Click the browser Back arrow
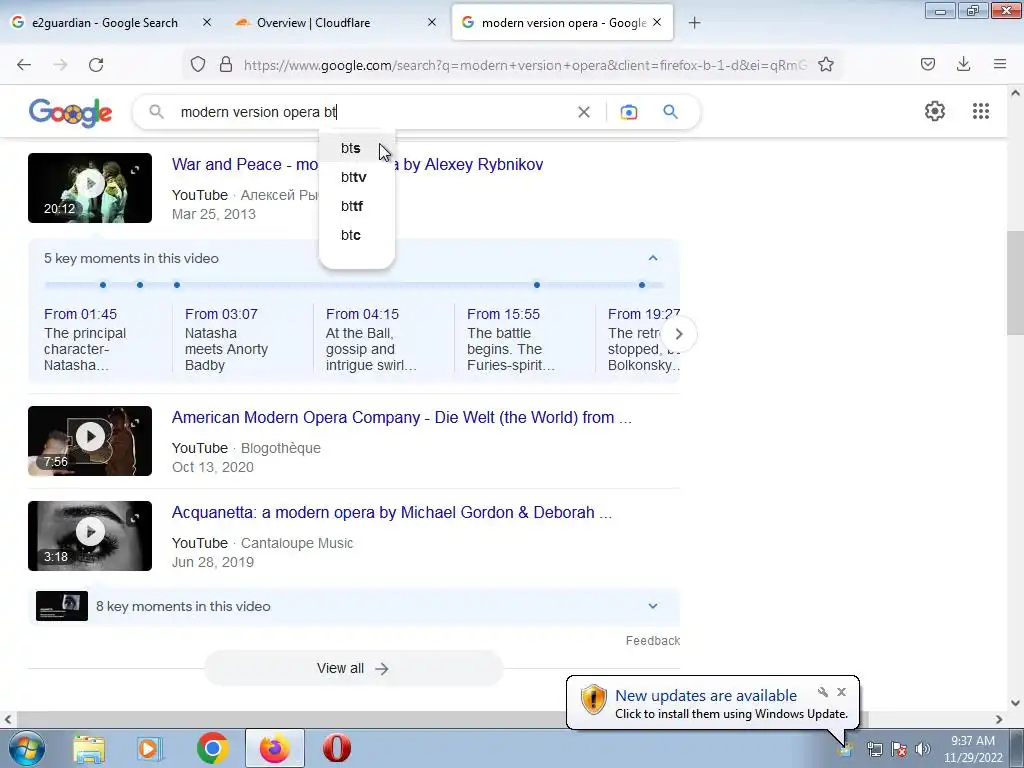 click(x=24, y=65)
